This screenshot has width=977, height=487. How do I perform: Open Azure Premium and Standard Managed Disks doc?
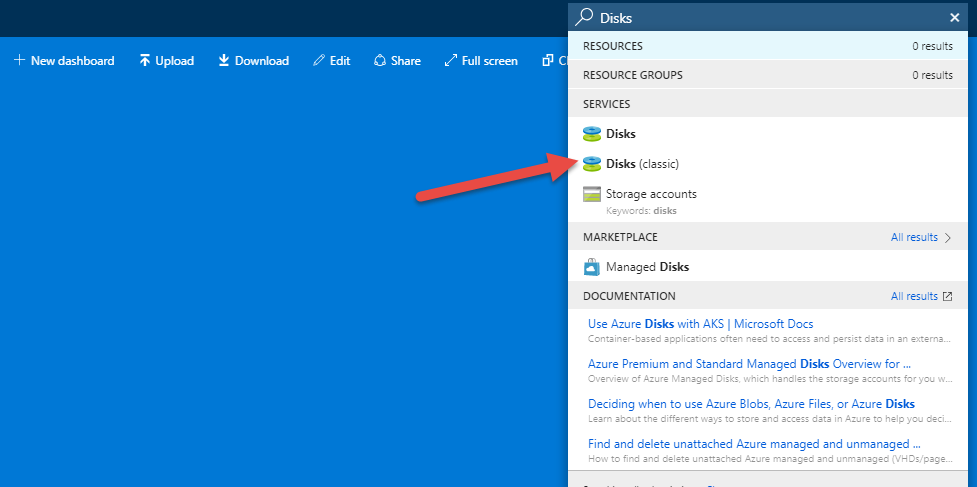pyautogui.click(x=750, y=364)
